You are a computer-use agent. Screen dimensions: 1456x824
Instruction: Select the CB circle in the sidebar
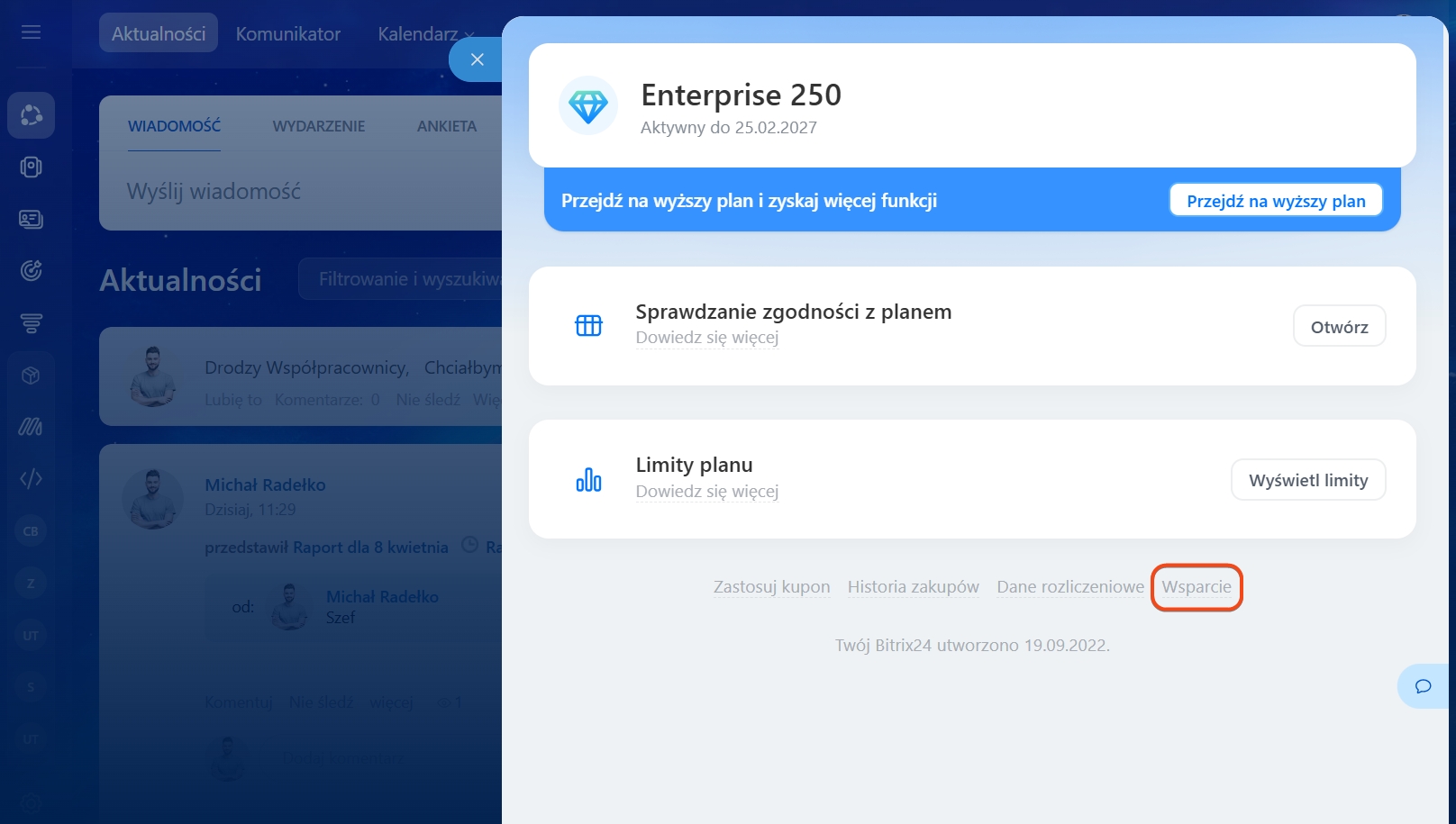coord(31,531)
